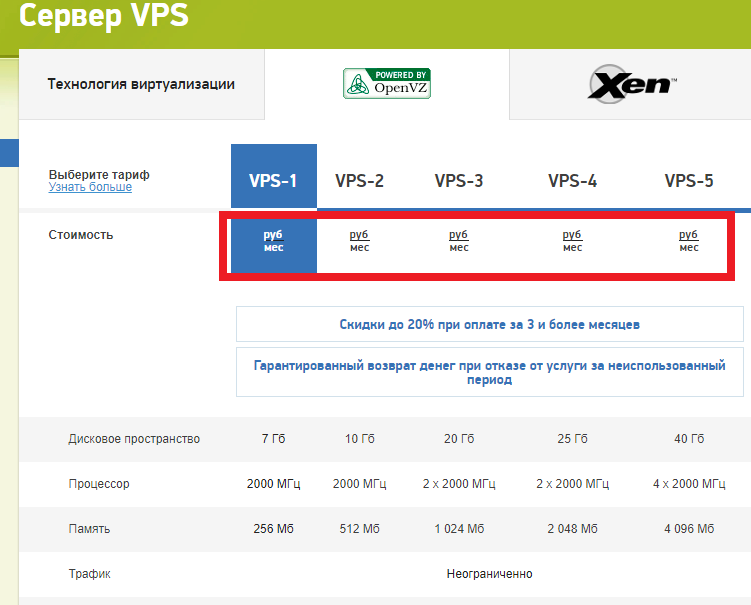Image resolution: width=751 pixels, height=605 pixels.
Task: Choose the VPS-1 tariff tab
Action: (273, 181)
